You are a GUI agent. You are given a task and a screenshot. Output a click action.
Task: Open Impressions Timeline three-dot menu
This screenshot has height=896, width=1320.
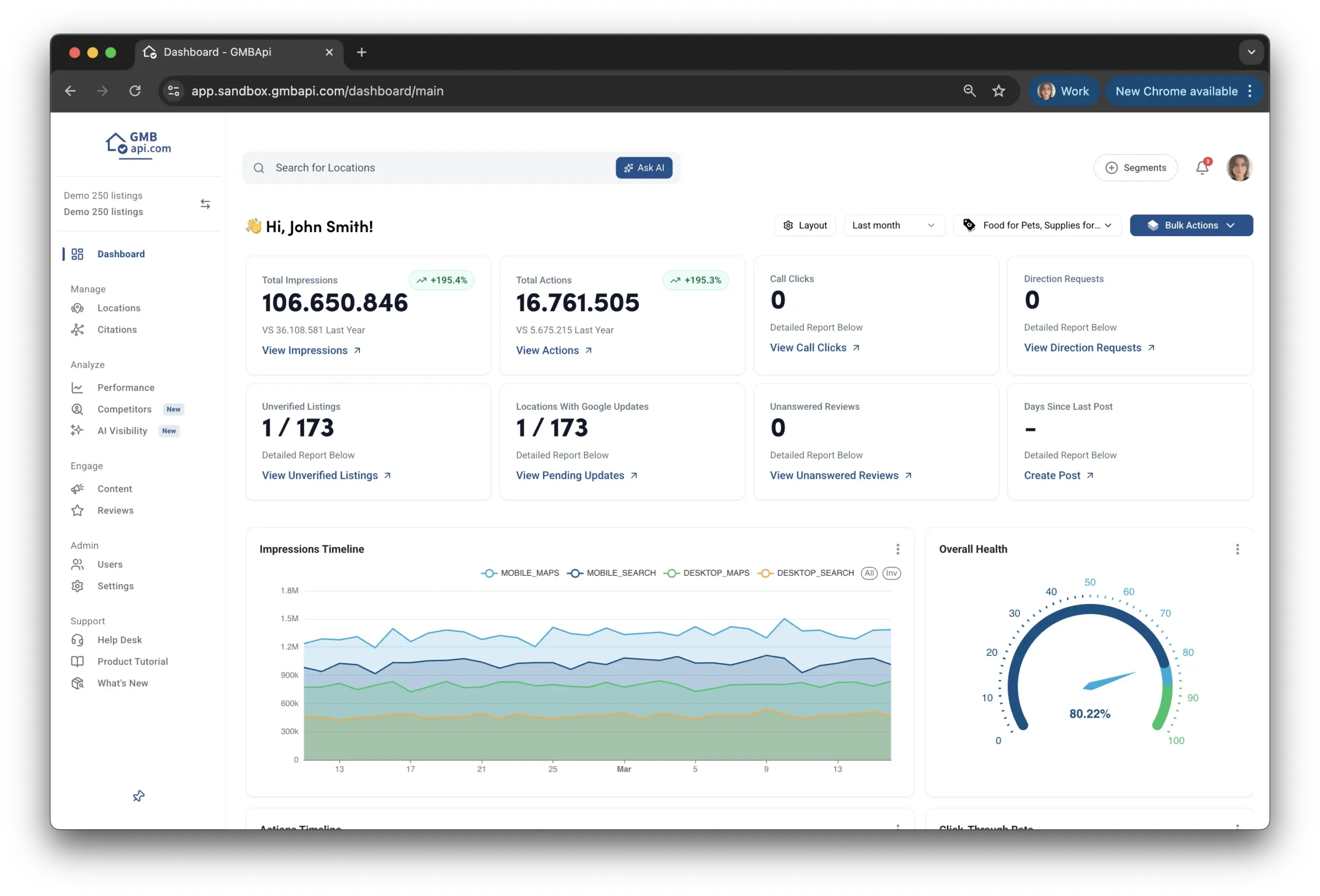[x=897, y=549]
